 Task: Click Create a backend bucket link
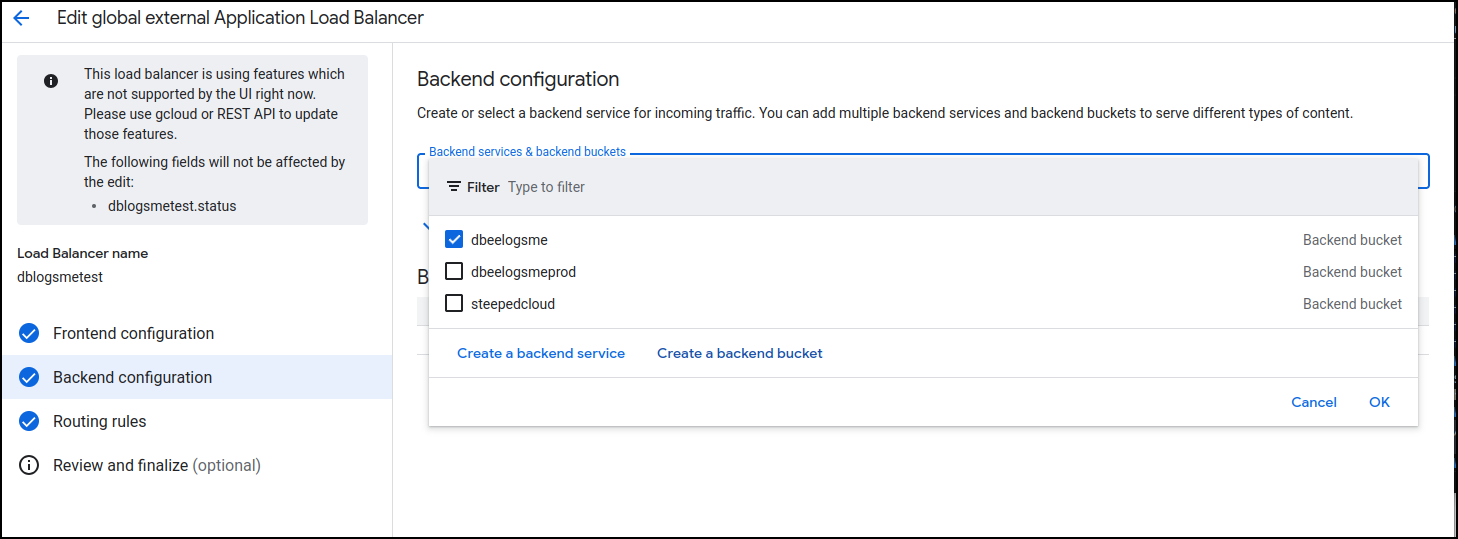(739, 353)
